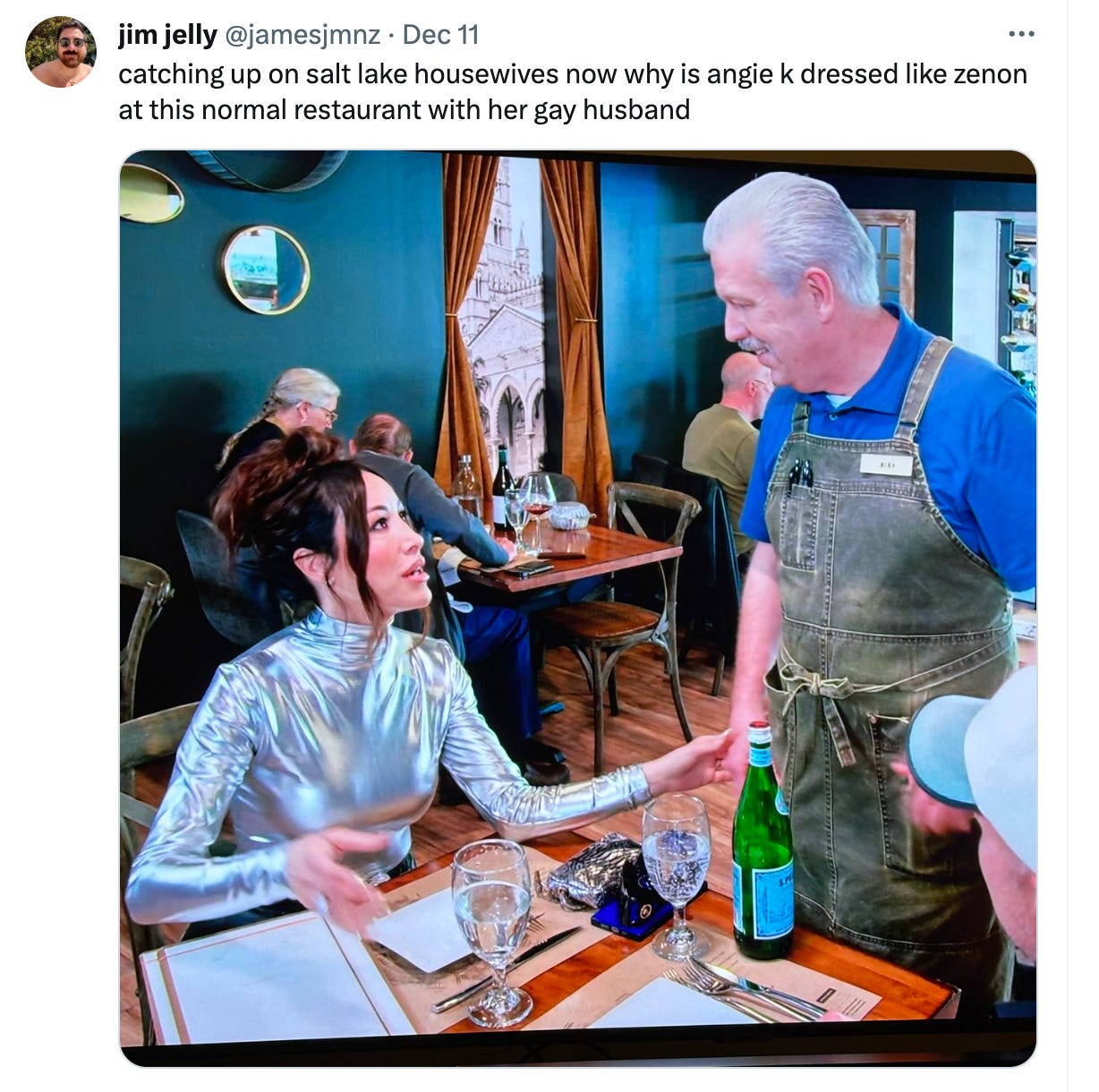
Task: Select the tweet text about salt lake housewives
Action: [x=573, y=91]
